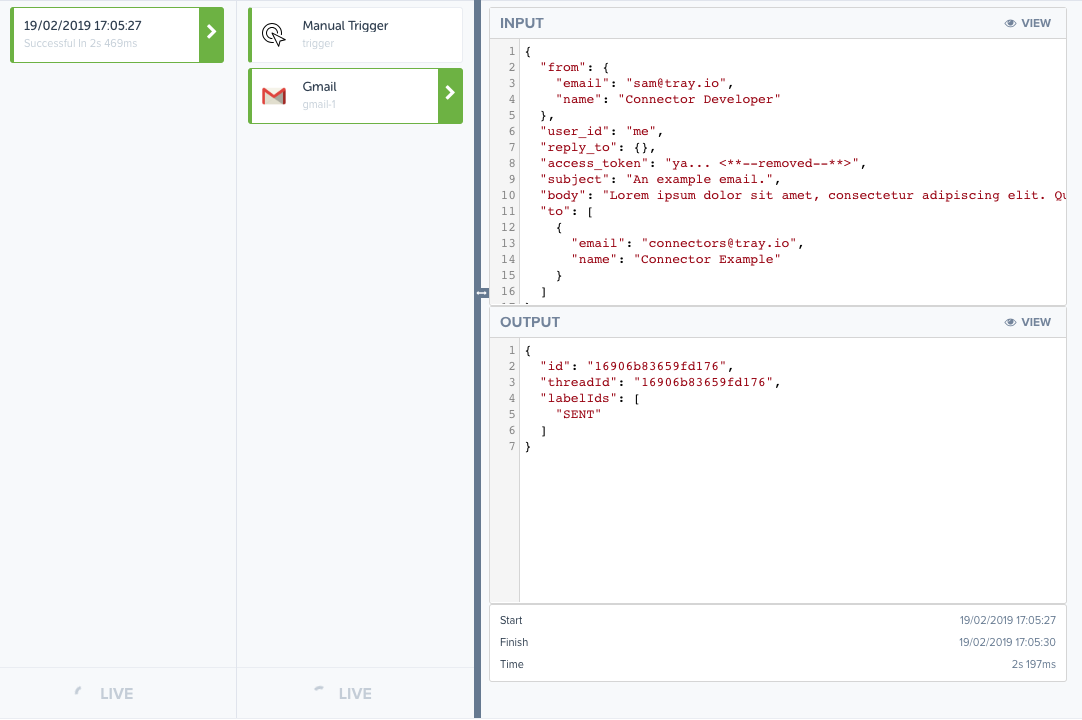Click the execution timestamp 19/02/2019 17:05:27 entry
1082x720 pixels.
pyautogui.click(x=83, y=26)
